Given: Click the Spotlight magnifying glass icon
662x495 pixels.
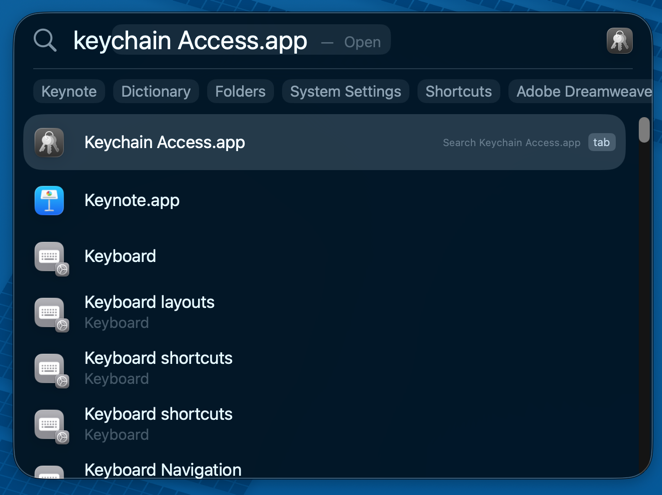Looking at the screenshot, I should pos(45,41).
